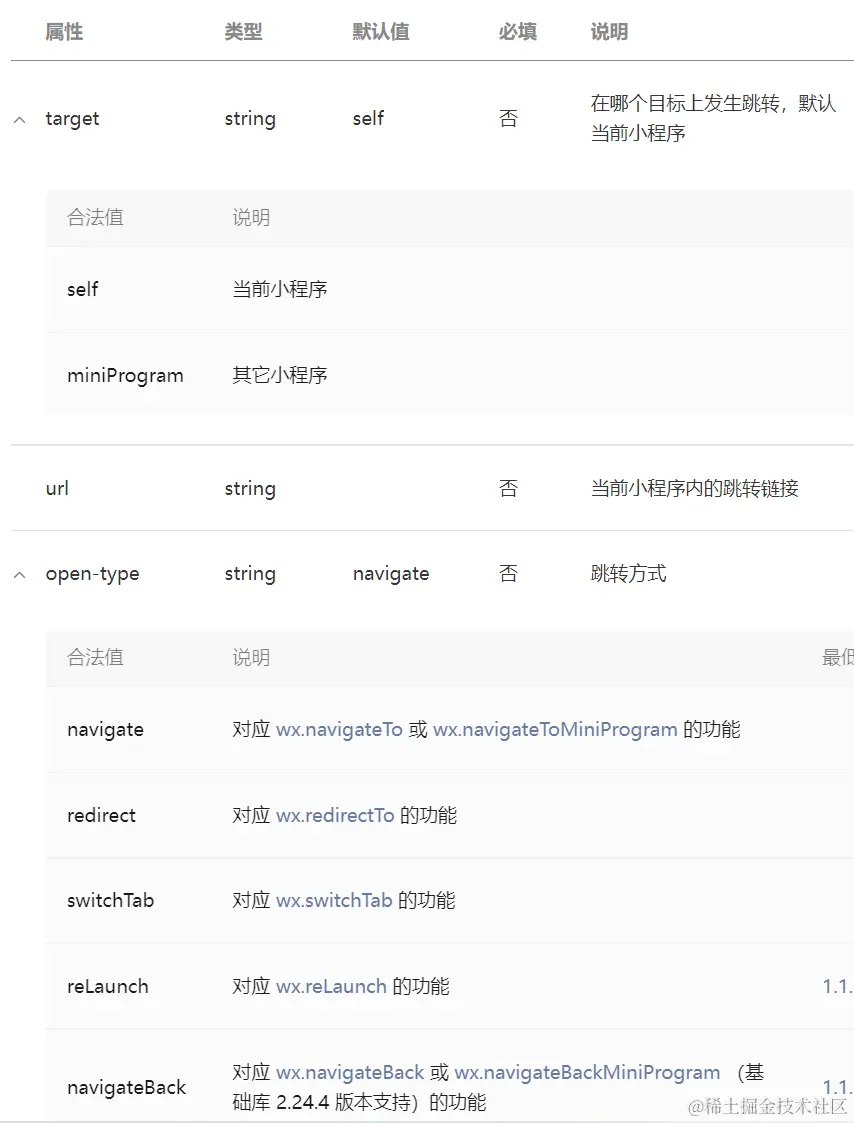
Task: Select the default value self in target row
Action: 368,118
